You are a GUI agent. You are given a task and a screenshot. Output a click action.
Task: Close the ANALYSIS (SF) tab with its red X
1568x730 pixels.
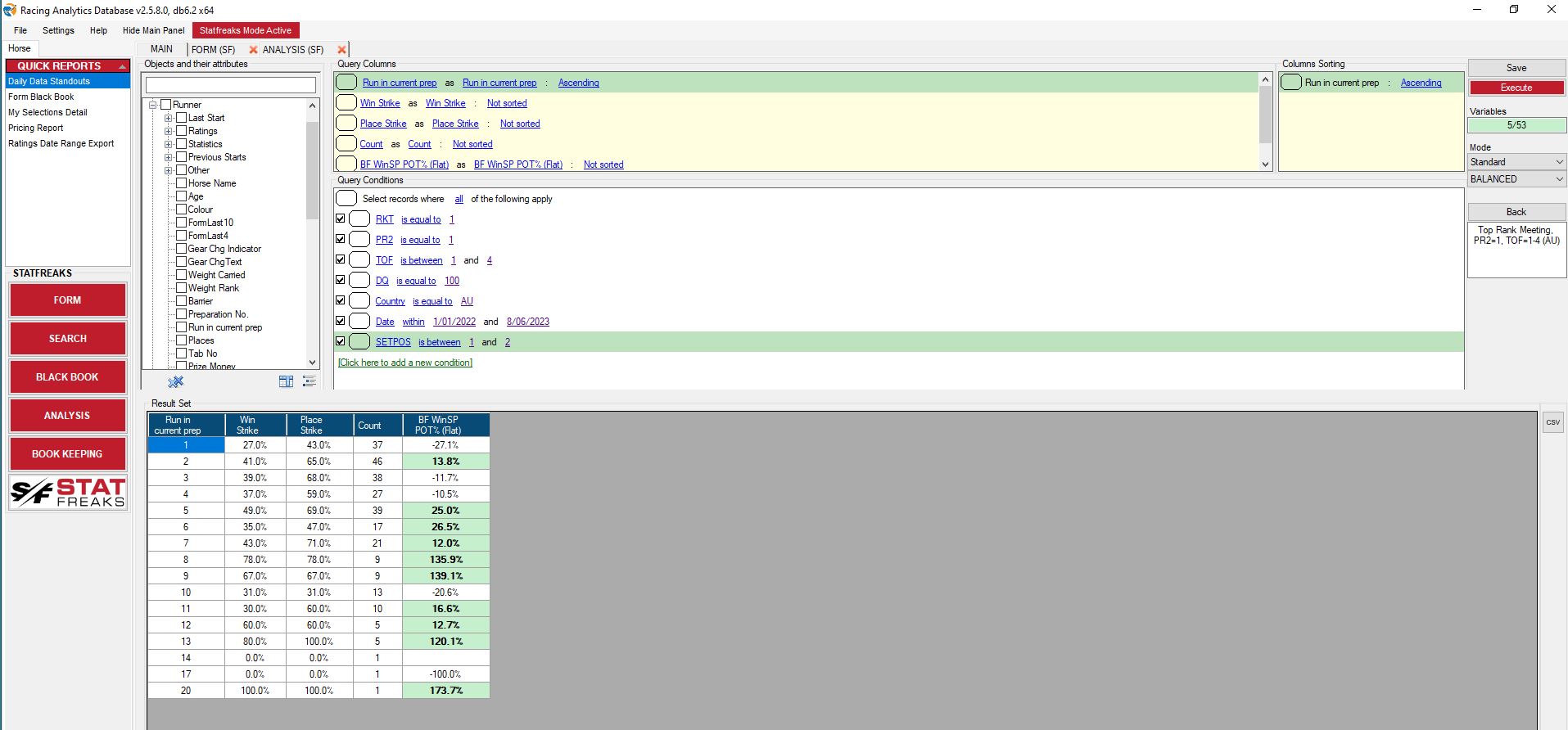point(341,50)
